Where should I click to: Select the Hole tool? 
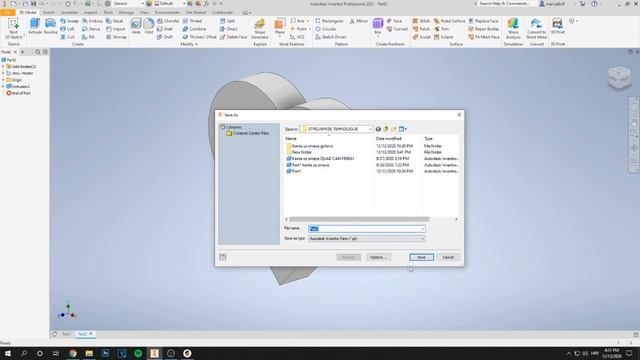(136, 26)
